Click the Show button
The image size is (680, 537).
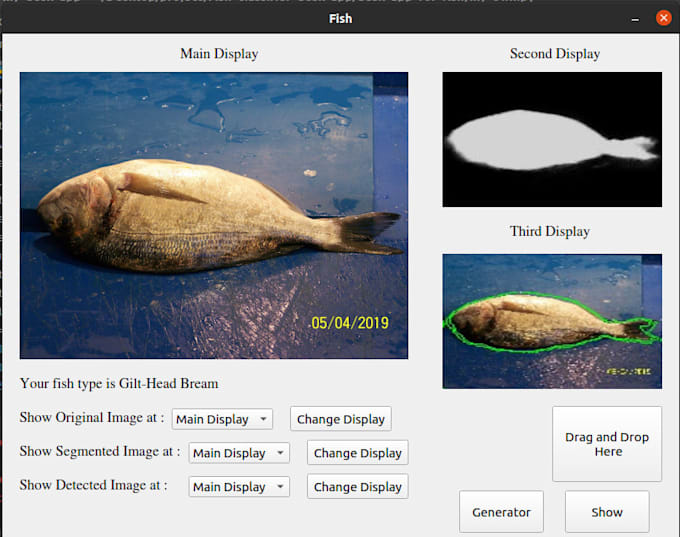607,512
